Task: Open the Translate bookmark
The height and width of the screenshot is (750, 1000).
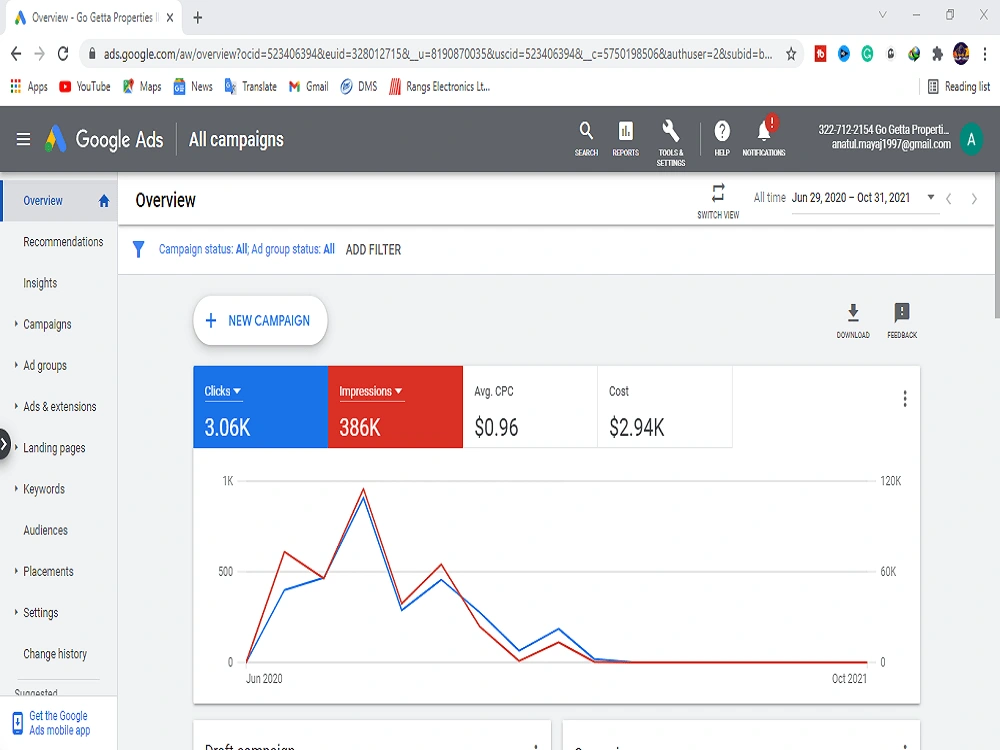Action: pos(251,87)
